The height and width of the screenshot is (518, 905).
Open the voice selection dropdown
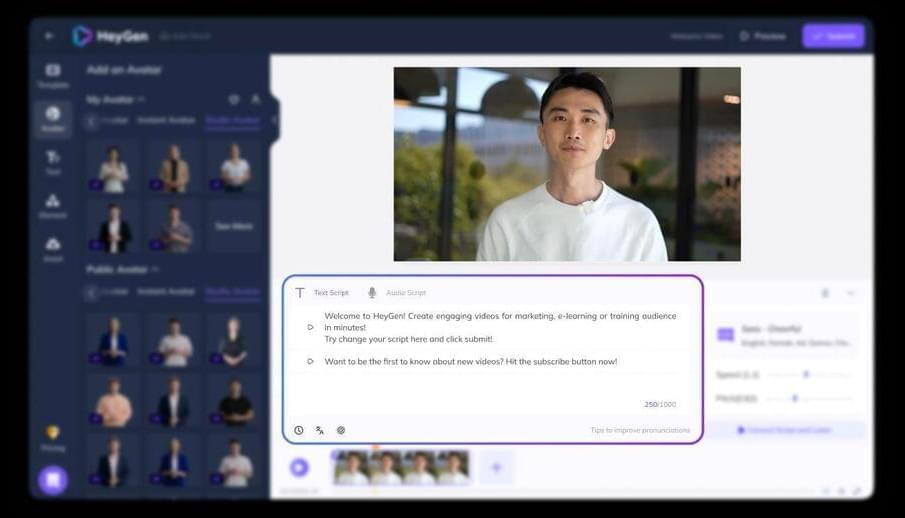pos(786,335)
